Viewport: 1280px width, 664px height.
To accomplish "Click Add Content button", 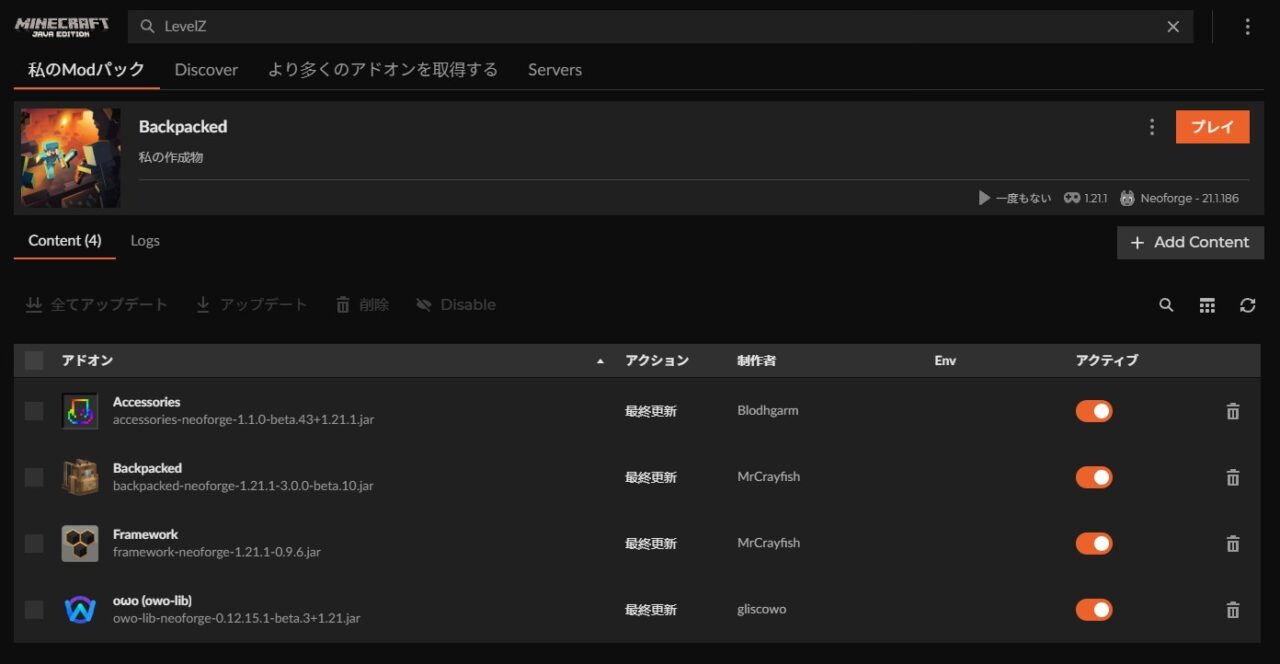I will (1190, 242).
